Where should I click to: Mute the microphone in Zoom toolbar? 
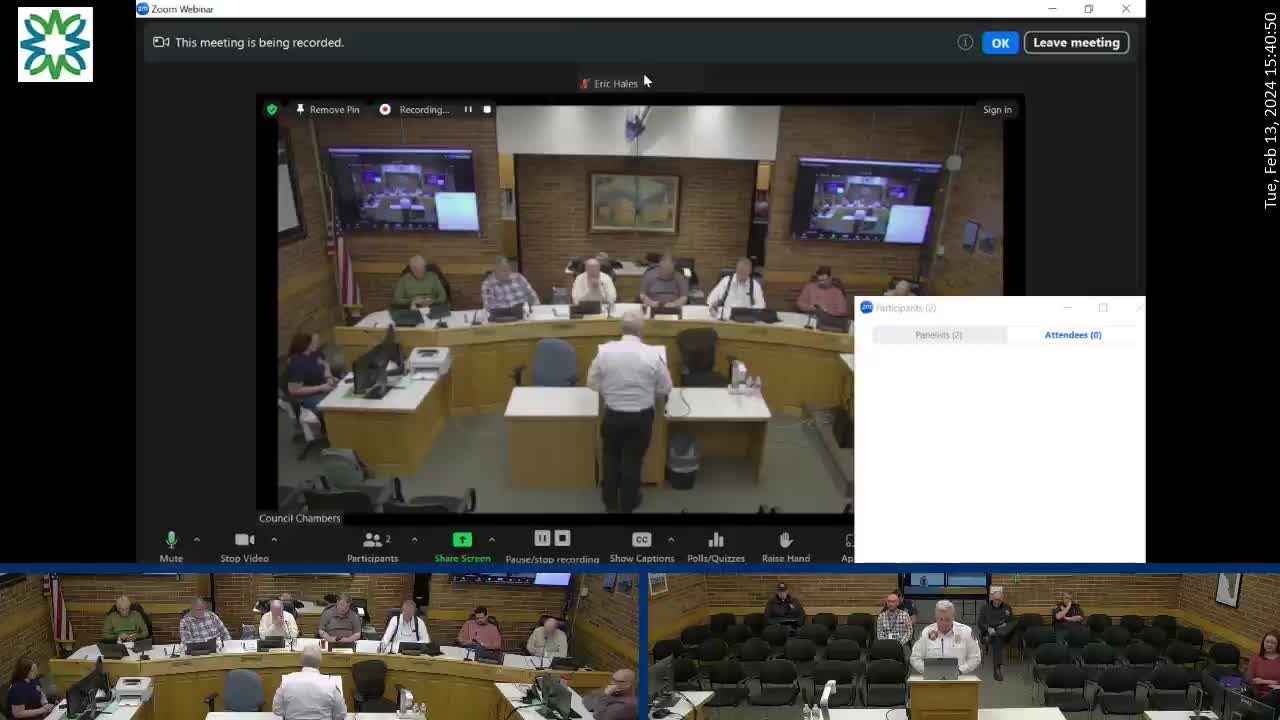pyautogui.click(x=171, y=540)
